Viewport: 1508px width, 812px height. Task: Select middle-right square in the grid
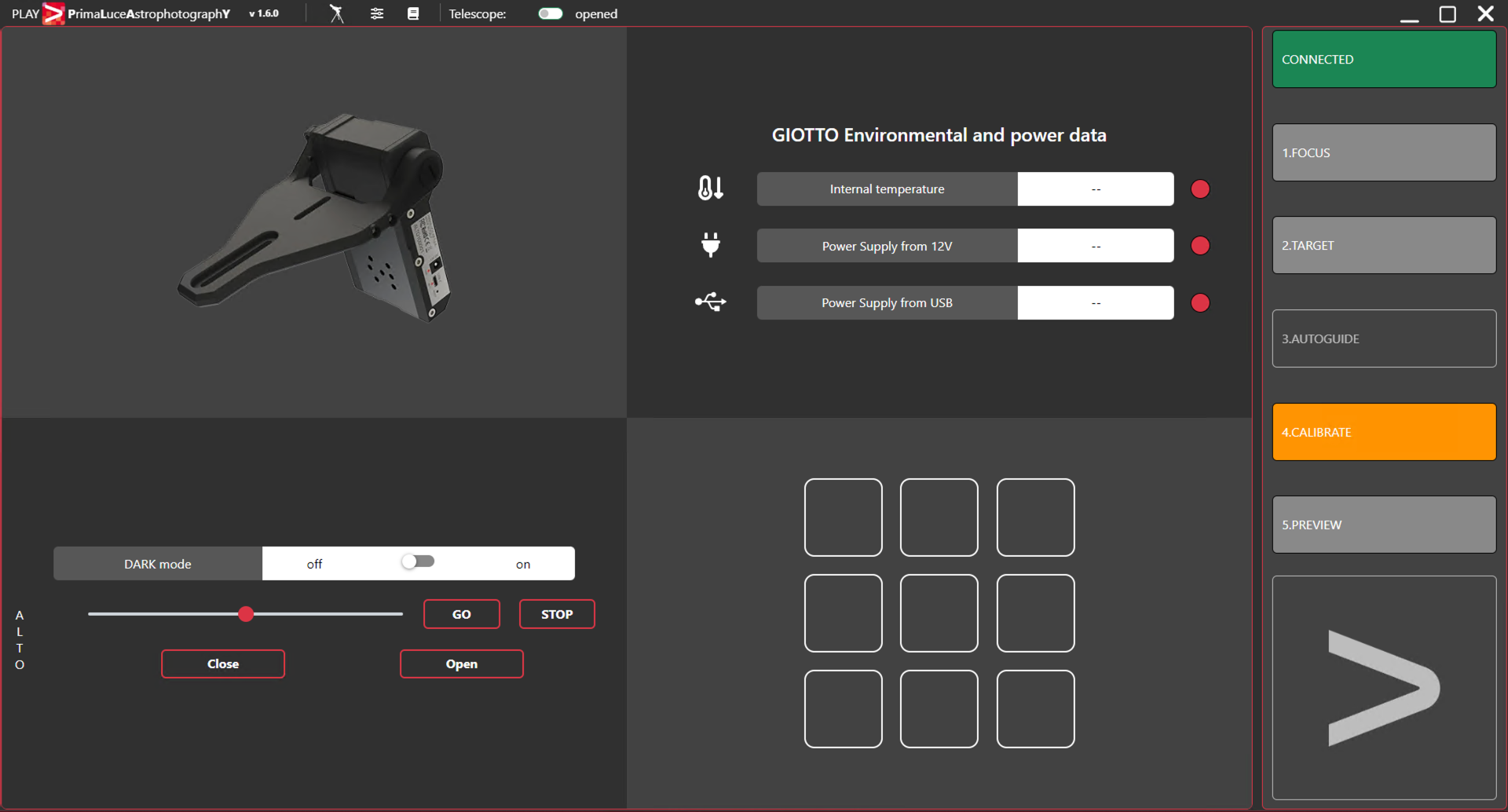(x=1036, y=613)
